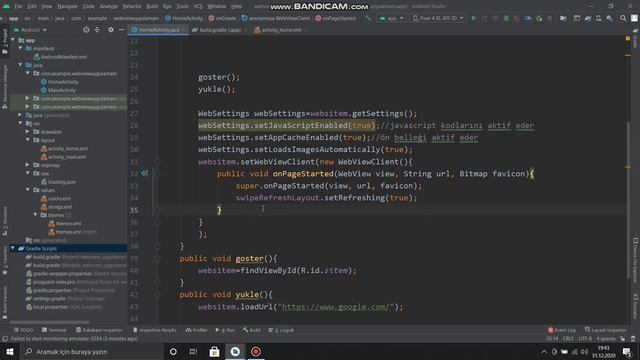Switch to build.gradle (app) tab
640x360 pixels.
[x=220, y=30]
